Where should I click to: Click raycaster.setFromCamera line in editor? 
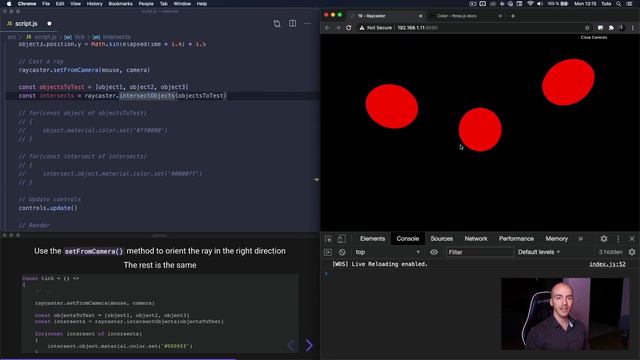pyautogui.click(x=84, y=70)
